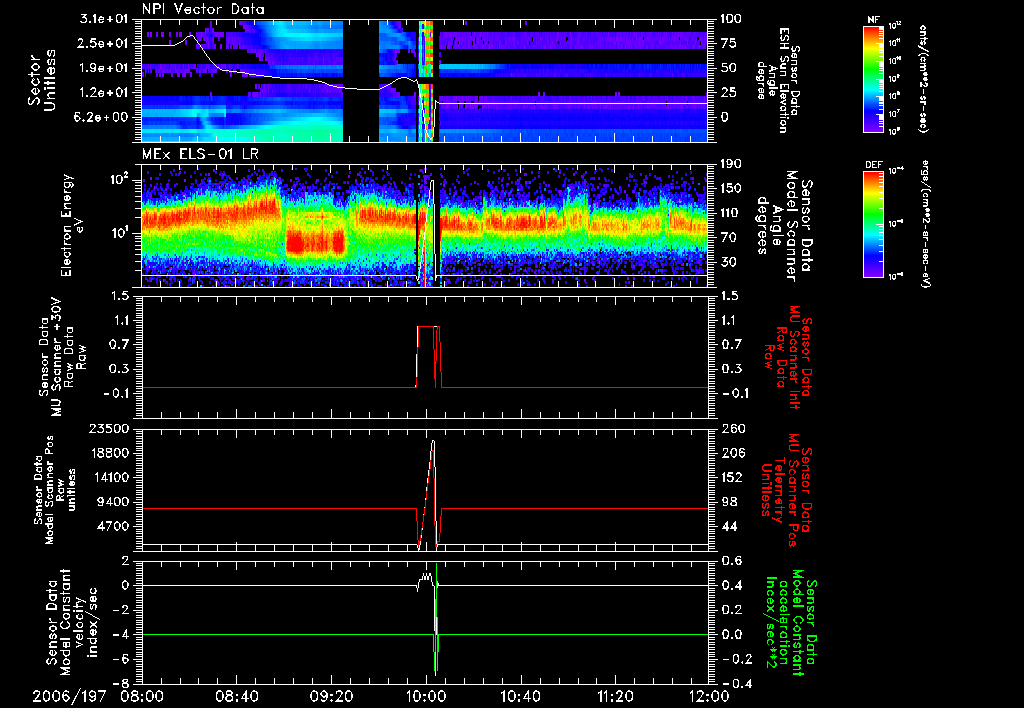Click the white velocity bump near 10:00

click(x=426, y=579)
